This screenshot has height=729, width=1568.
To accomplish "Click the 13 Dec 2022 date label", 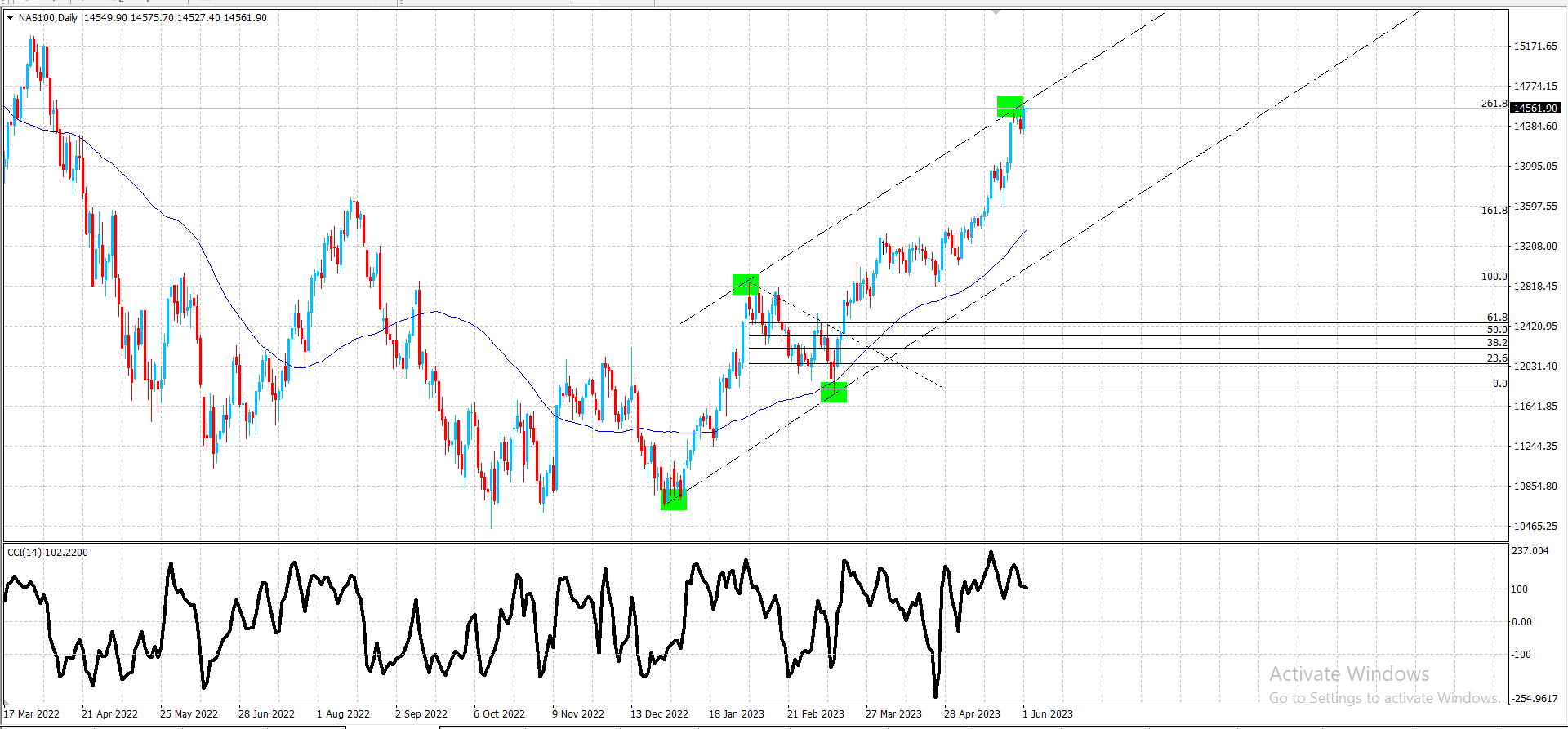I will (659, 714).
